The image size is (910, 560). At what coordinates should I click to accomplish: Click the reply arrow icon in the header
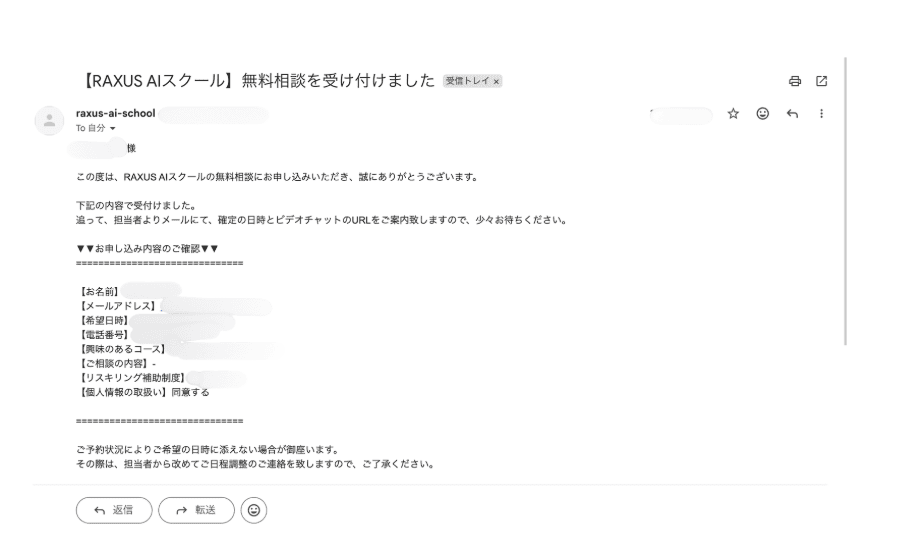(x=790, y=114)
